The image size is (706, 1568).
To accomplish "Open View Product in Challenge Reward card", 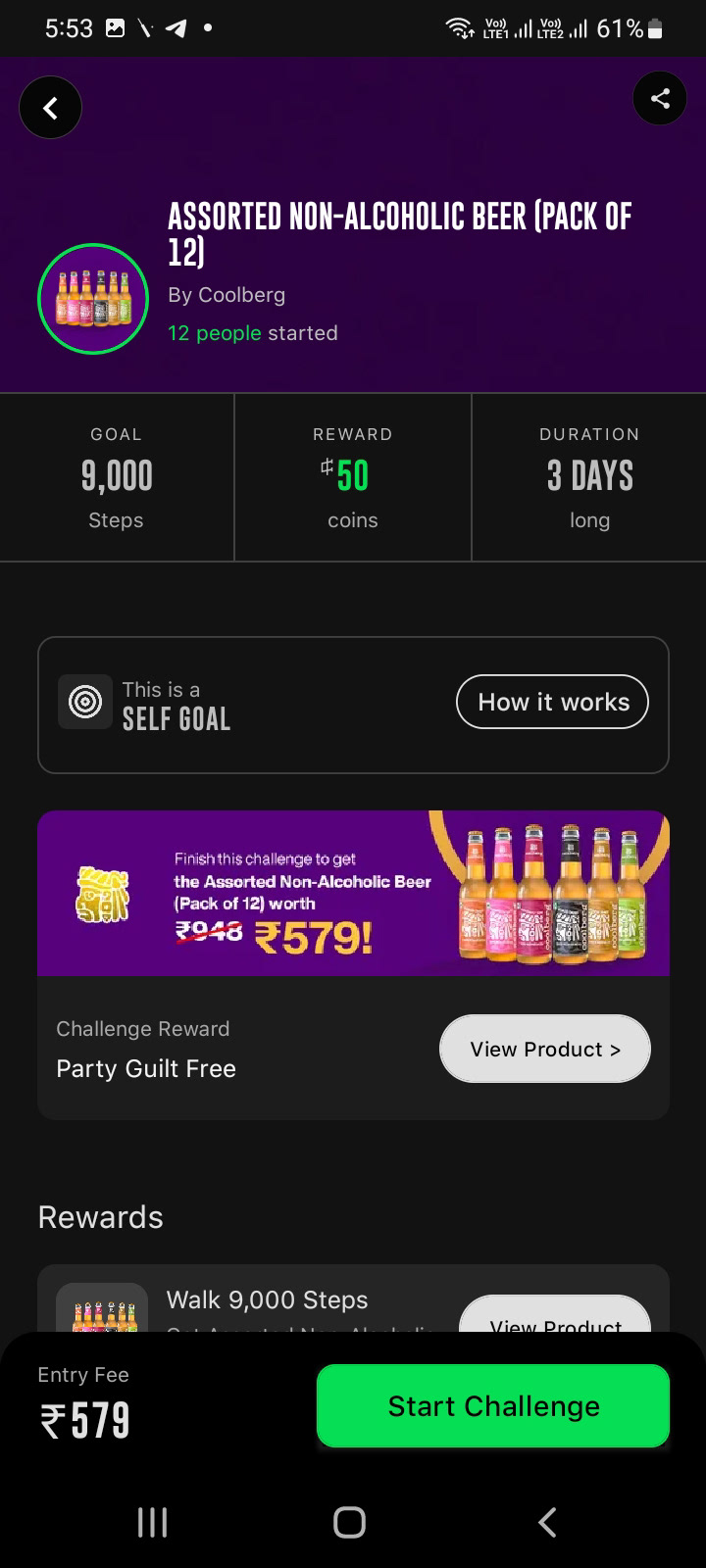I will click(x=545, y=1049).
